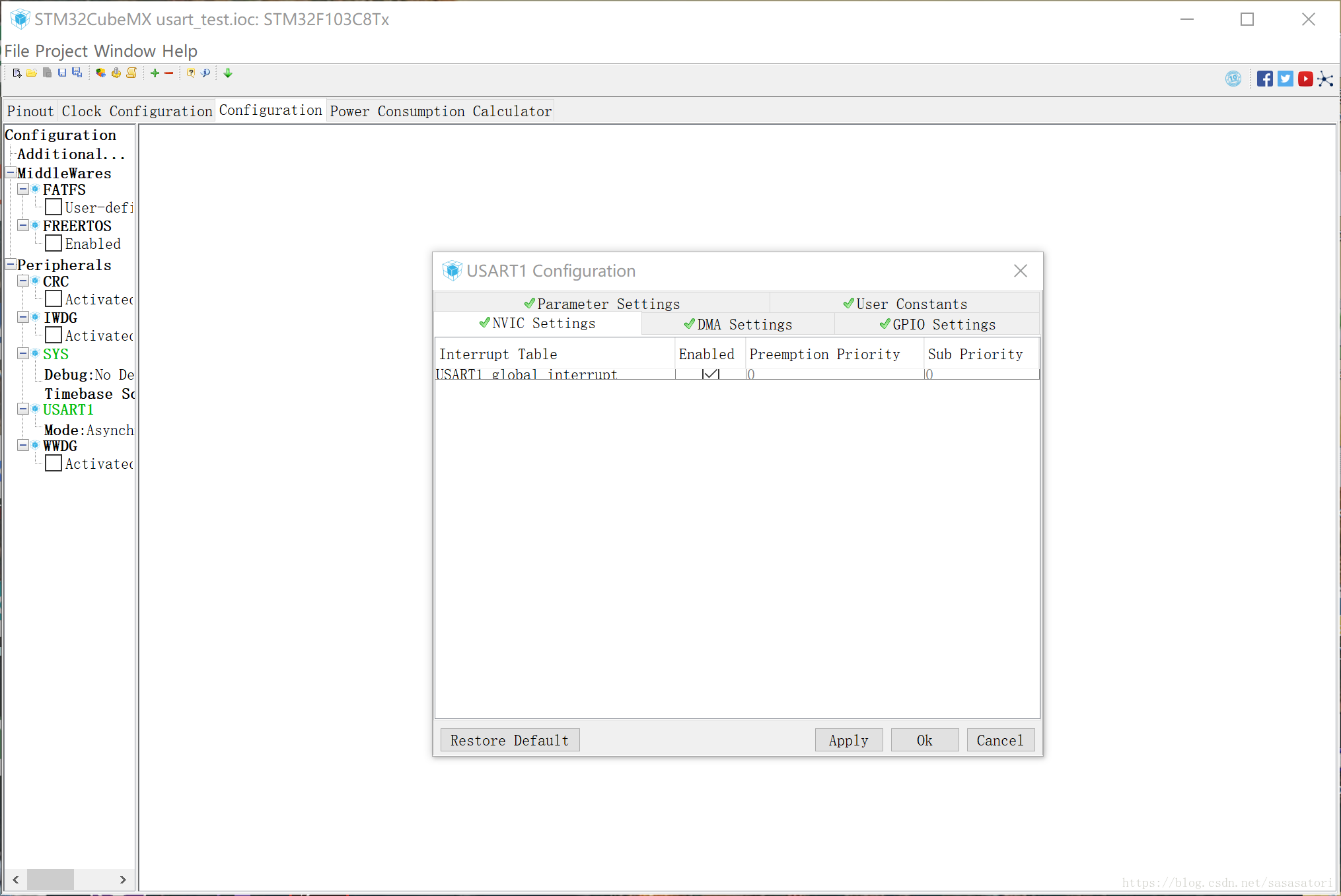Switch to Clock Configuration tab
This screenshot has height=896, width=1341.
click(137, 111)
